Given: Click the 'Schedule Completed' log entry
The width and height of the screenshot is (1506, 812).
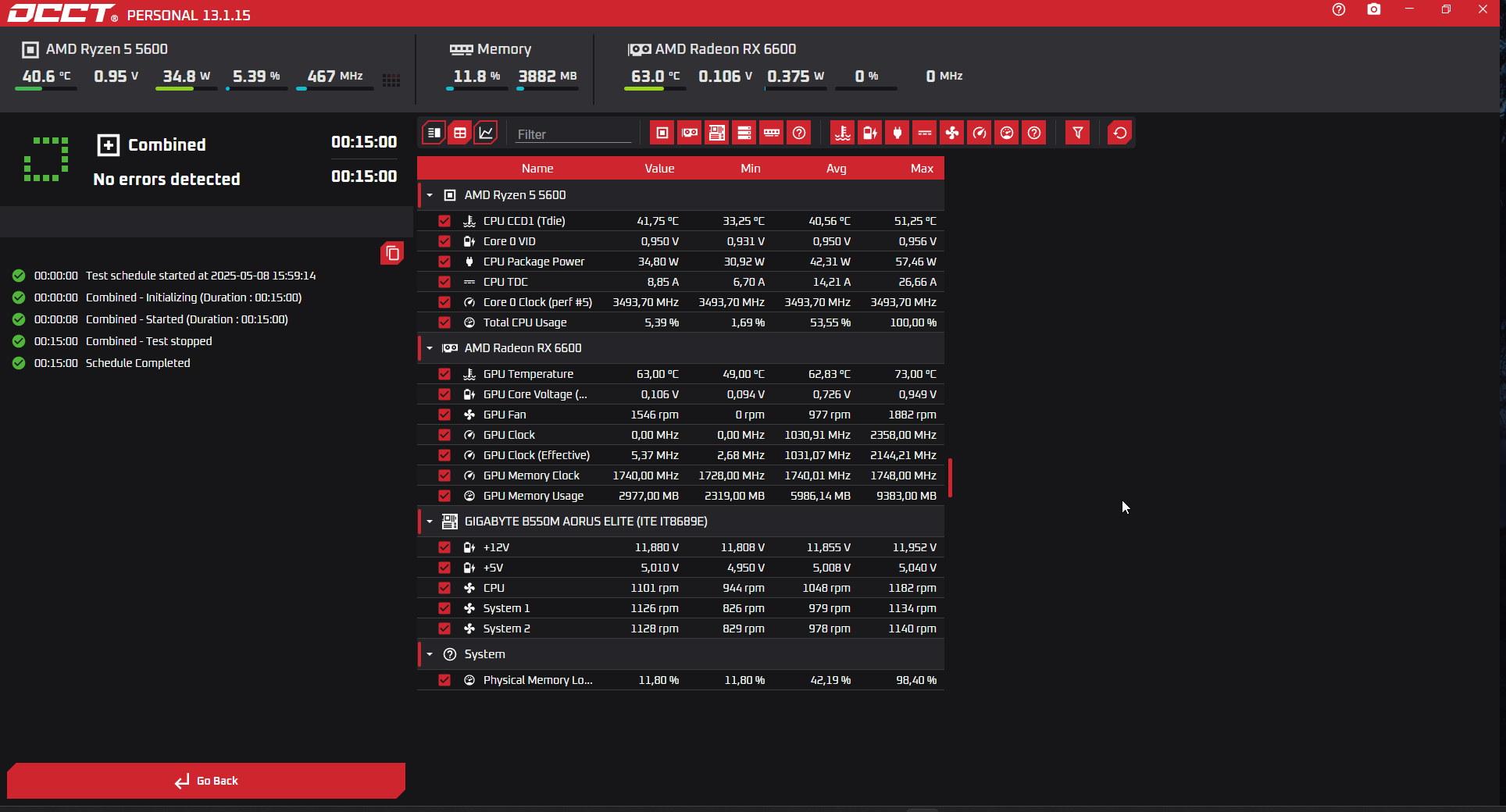Looking at the screenshot, I should tap(137, 363).
